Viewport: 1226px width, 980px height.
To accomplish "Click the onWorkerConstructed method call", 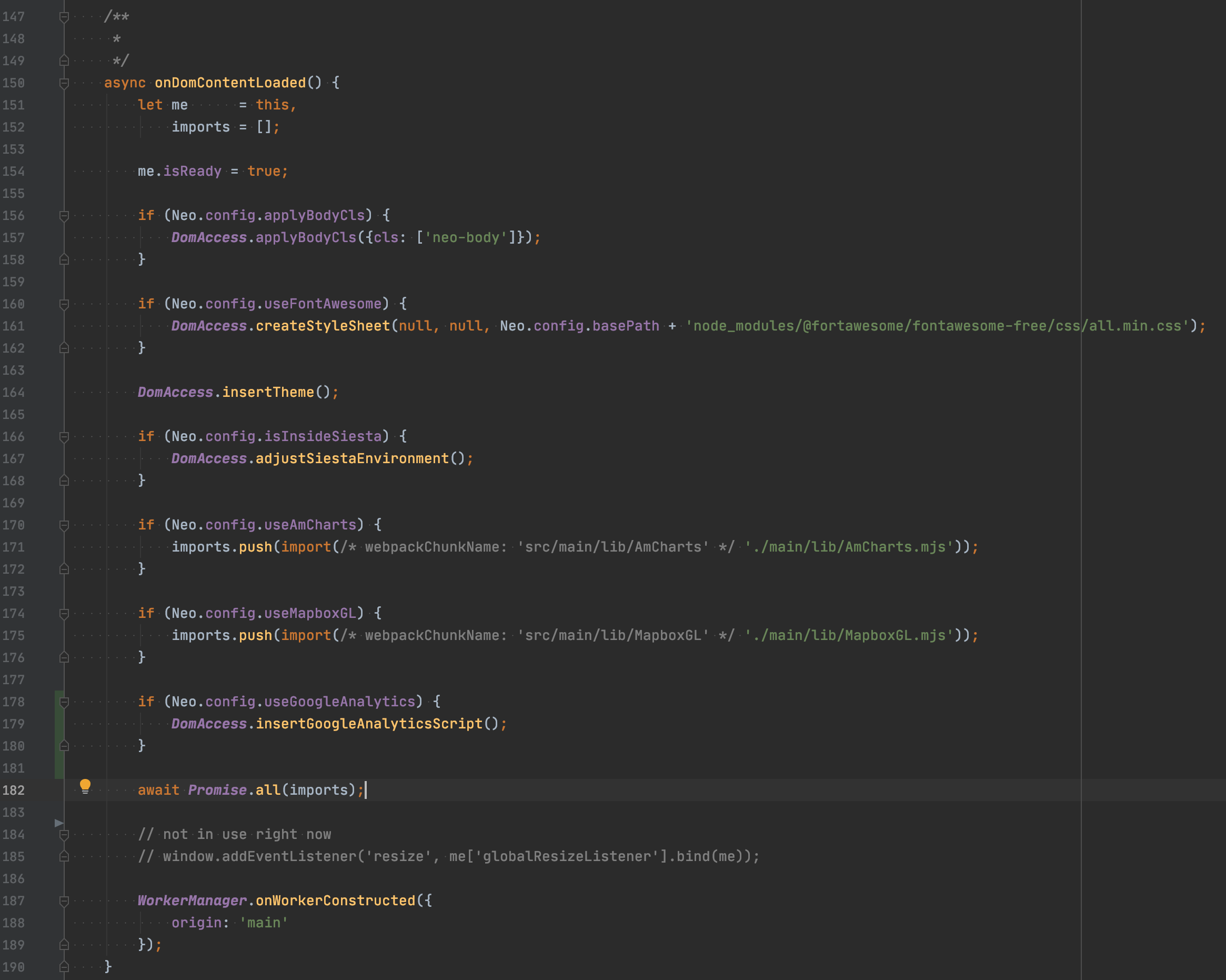I will (x=336, y=901).
